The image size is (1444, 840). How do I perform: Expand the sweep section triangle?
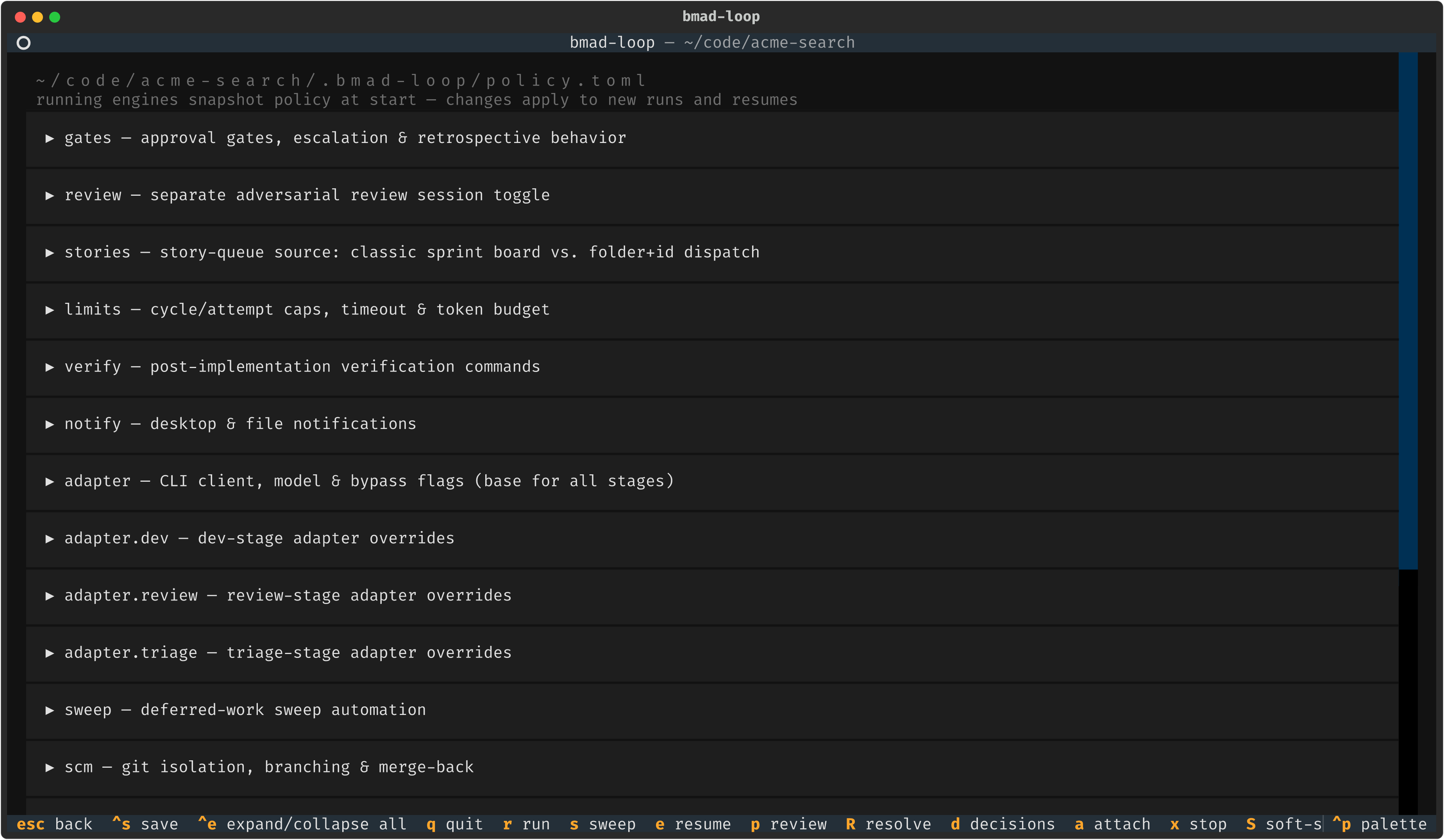[x=50, y=710]
